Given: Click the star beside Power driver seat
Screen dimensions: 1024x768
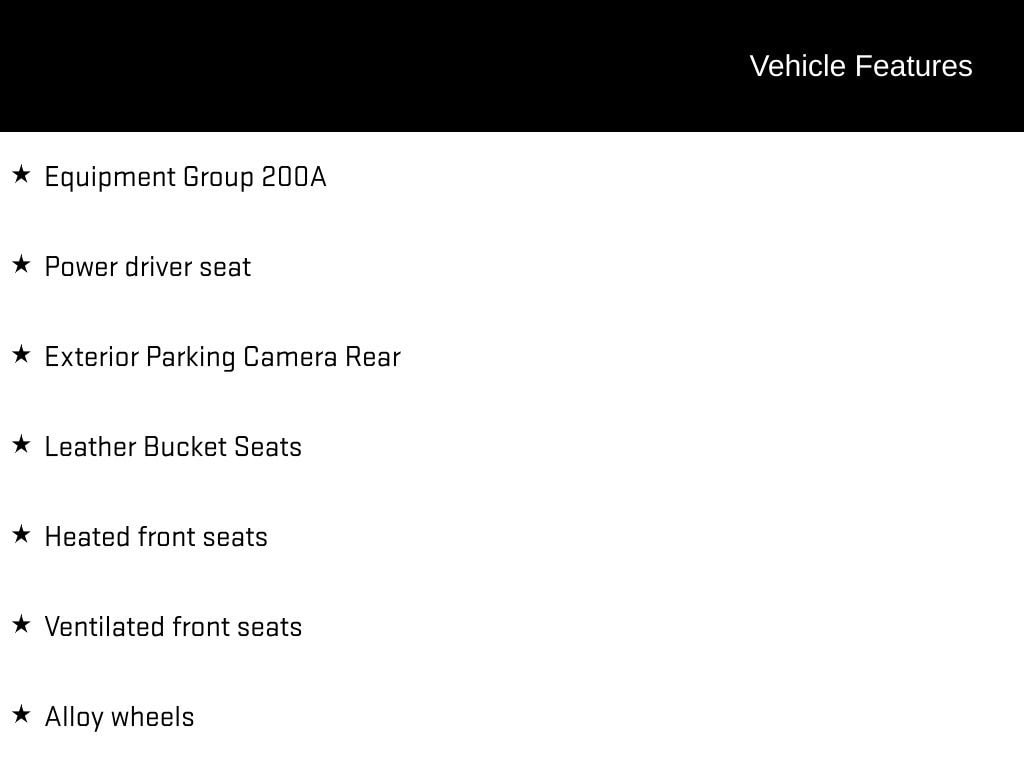Looking at the screenshot, I should tap(21, 264).
